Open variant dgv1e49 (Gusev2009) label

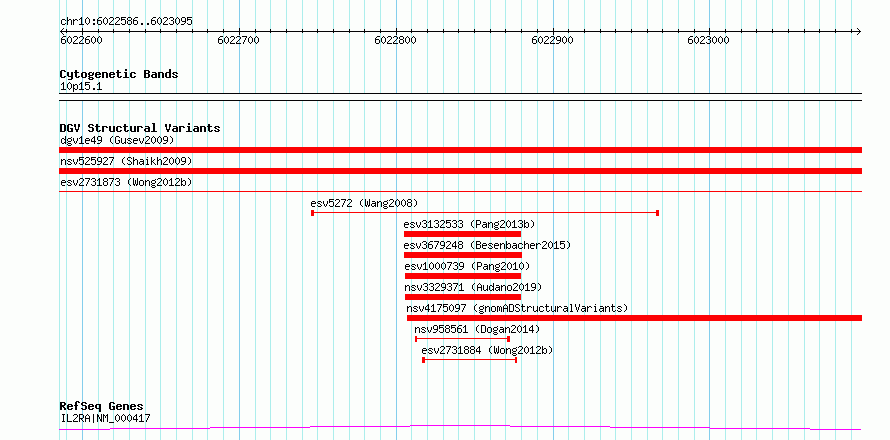tap(117, 140)
